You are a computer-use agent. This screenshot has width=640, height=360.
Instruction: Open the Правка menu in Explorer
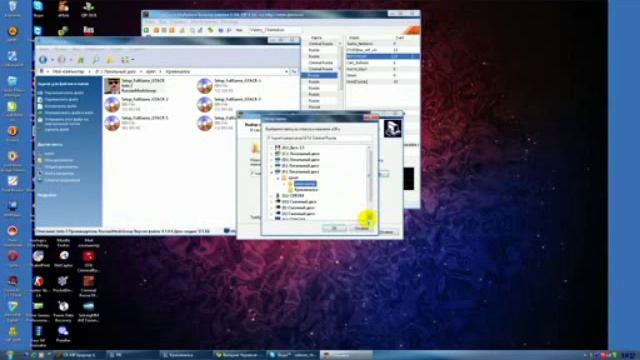[x=60, y=49]
